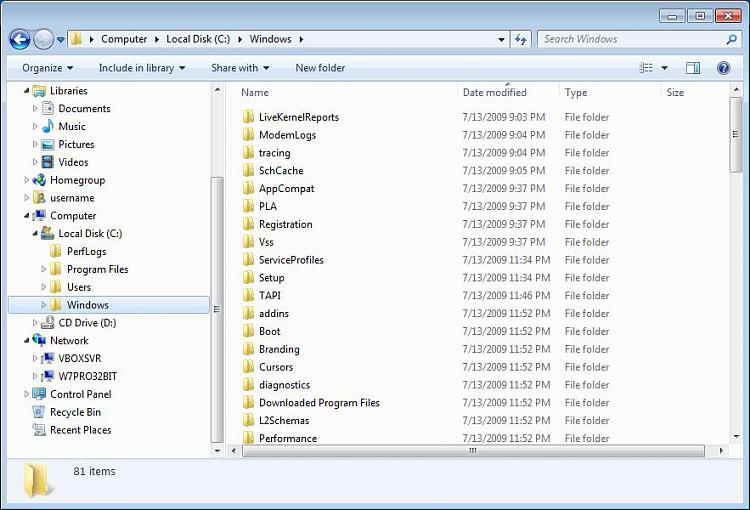Select the SchCache folder
Viewport: 750px width, 510px height.
281,171
